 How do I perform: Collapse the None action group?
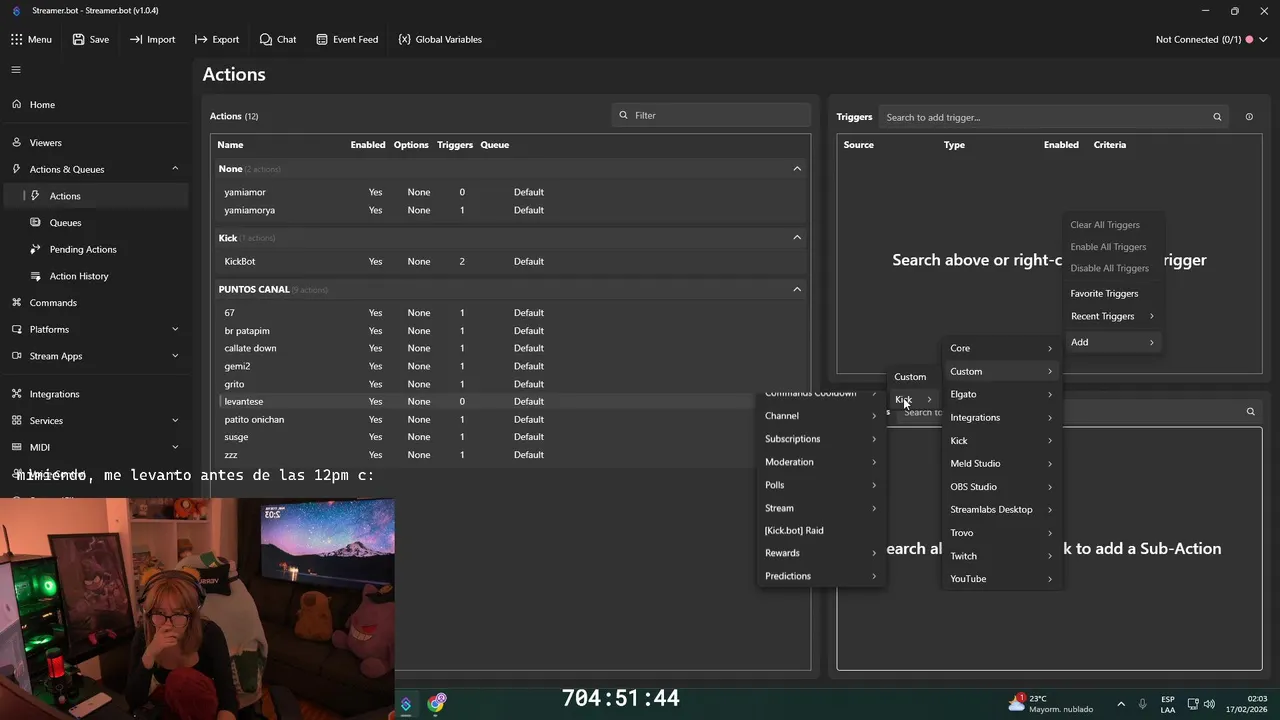(797, 169)
